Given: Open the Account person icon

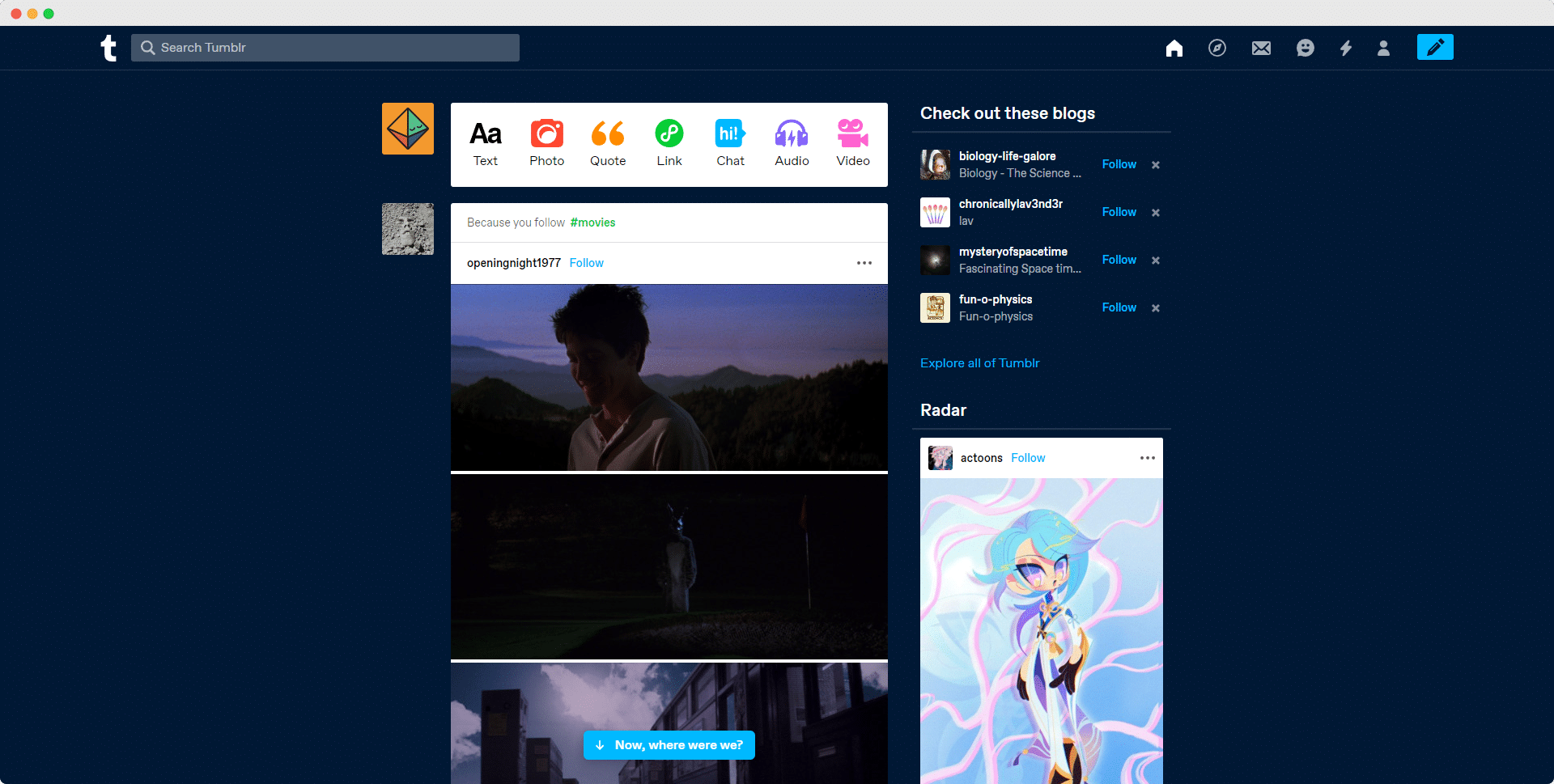Looking at the screenshot, I should pos(1384,49).
